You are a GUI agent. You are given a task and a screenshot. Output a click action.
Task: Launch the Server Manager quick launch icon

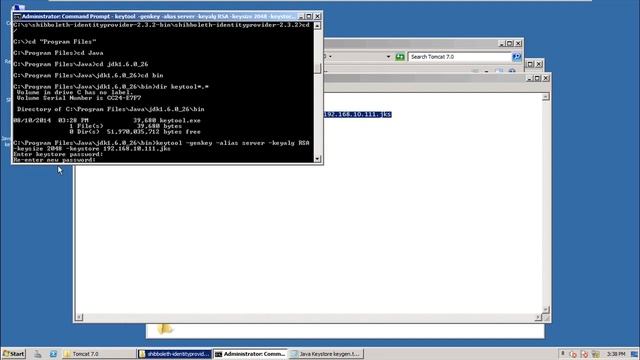click(x=38, y=354)
